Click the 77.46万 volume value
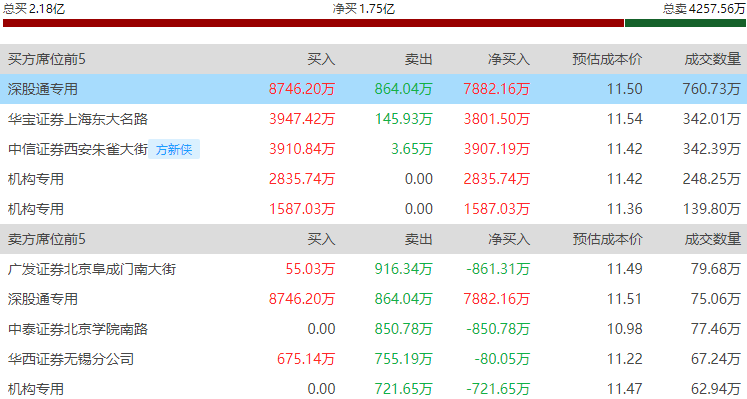This screenshot has height=399, width=747. click(716, 329)
